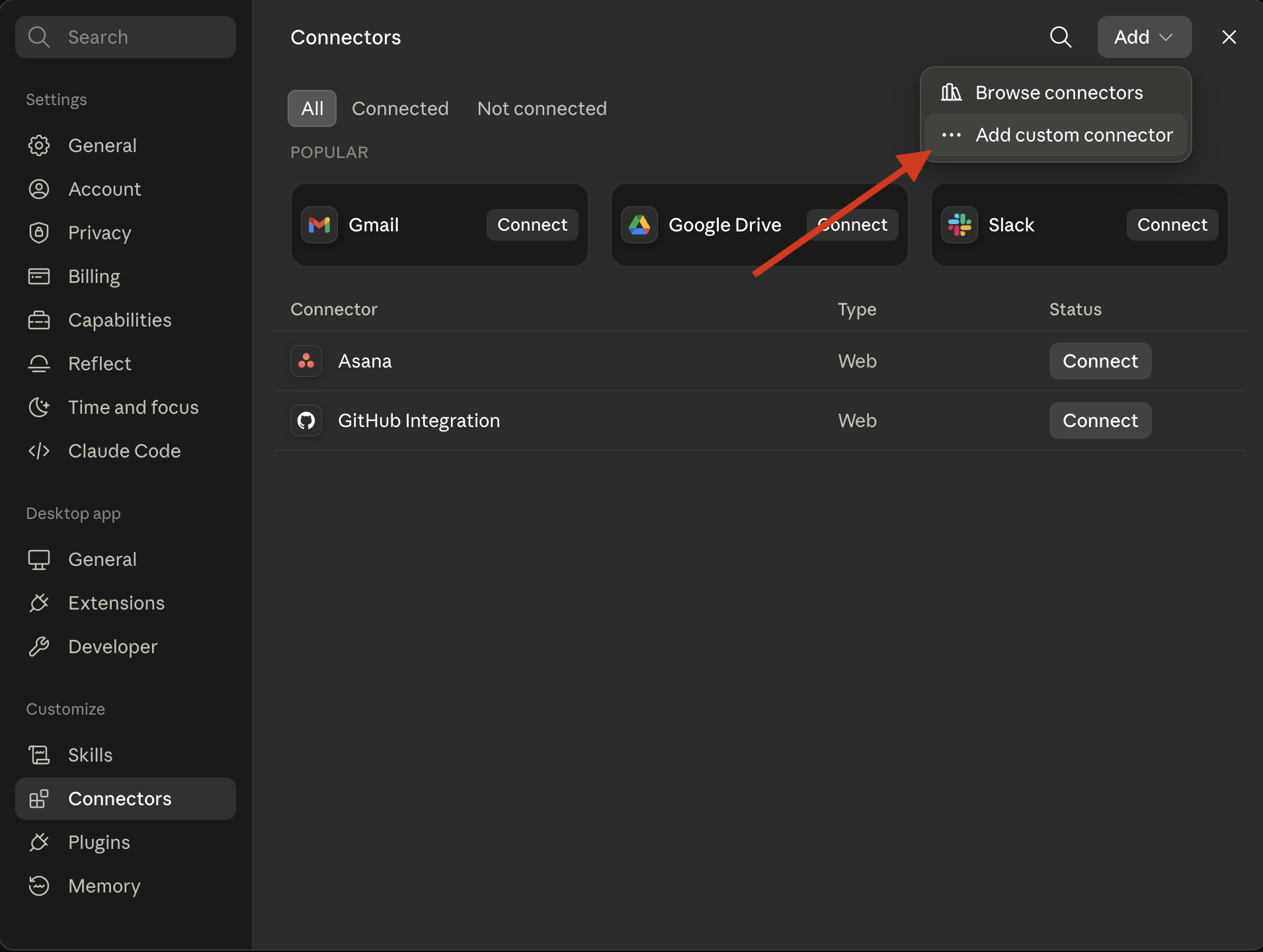Close the Connectors settings dialog
The image size is (1263, 952).
click(x=1229, y=37)
